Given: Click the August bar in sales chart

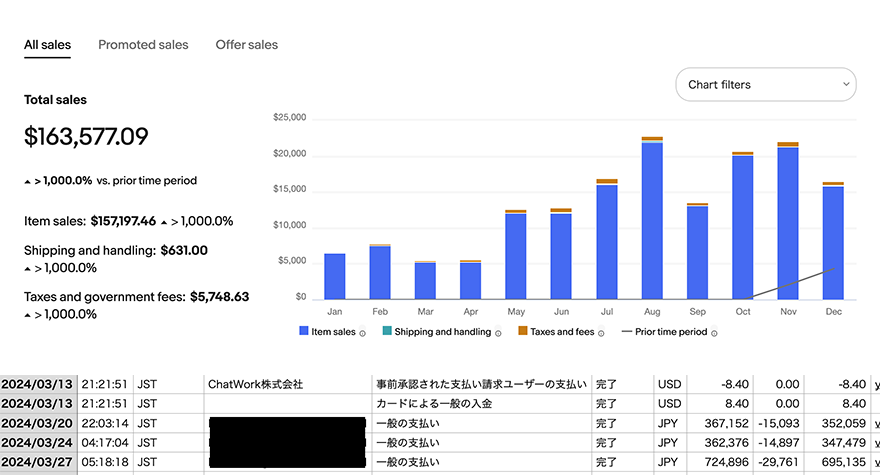Looking at the screenshot, I should click(652, 220).
